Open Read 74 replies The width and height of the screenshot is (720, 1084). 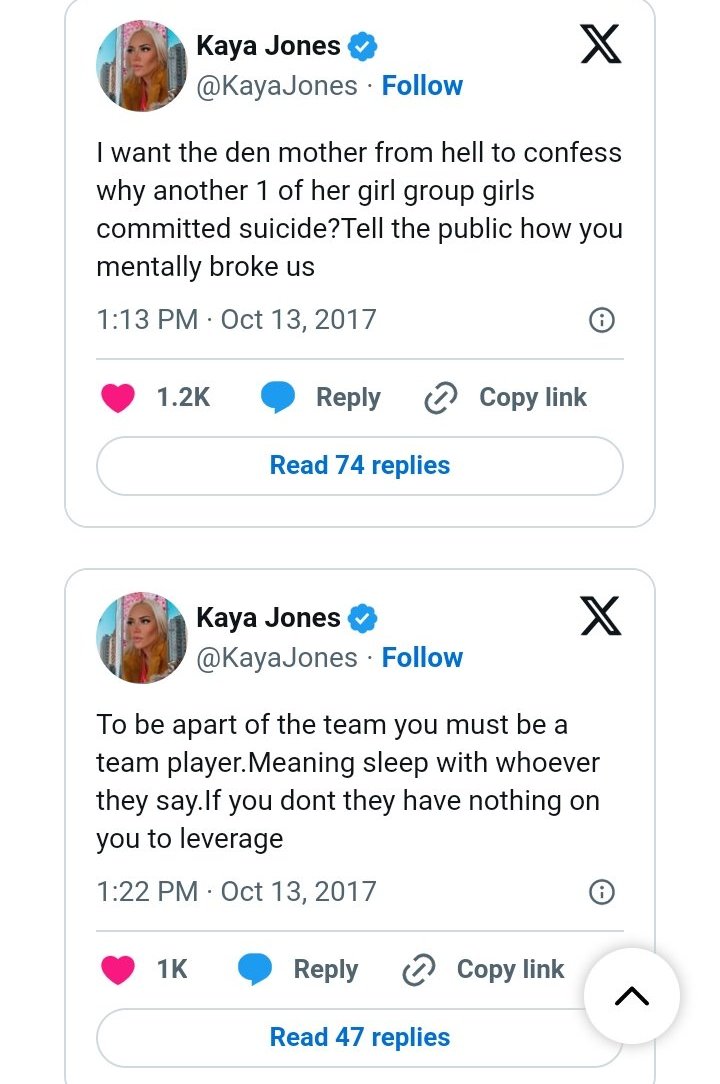tap(360, 466)
